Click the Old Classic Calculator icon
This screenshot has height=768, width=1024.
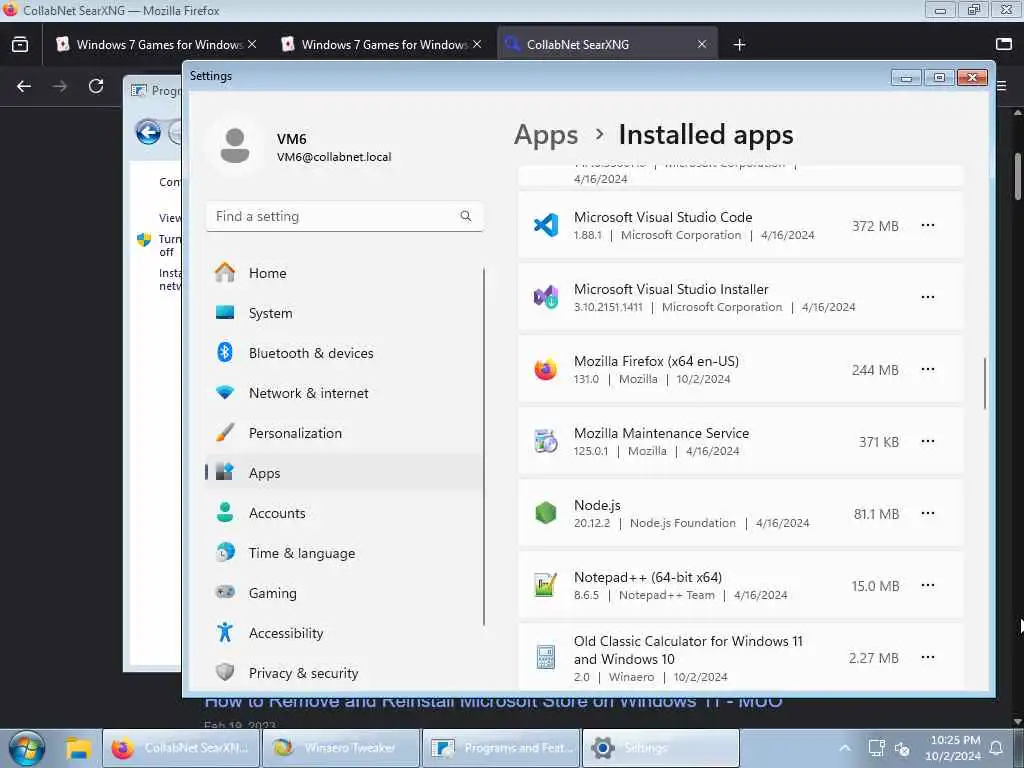click(x=546, y=658)
